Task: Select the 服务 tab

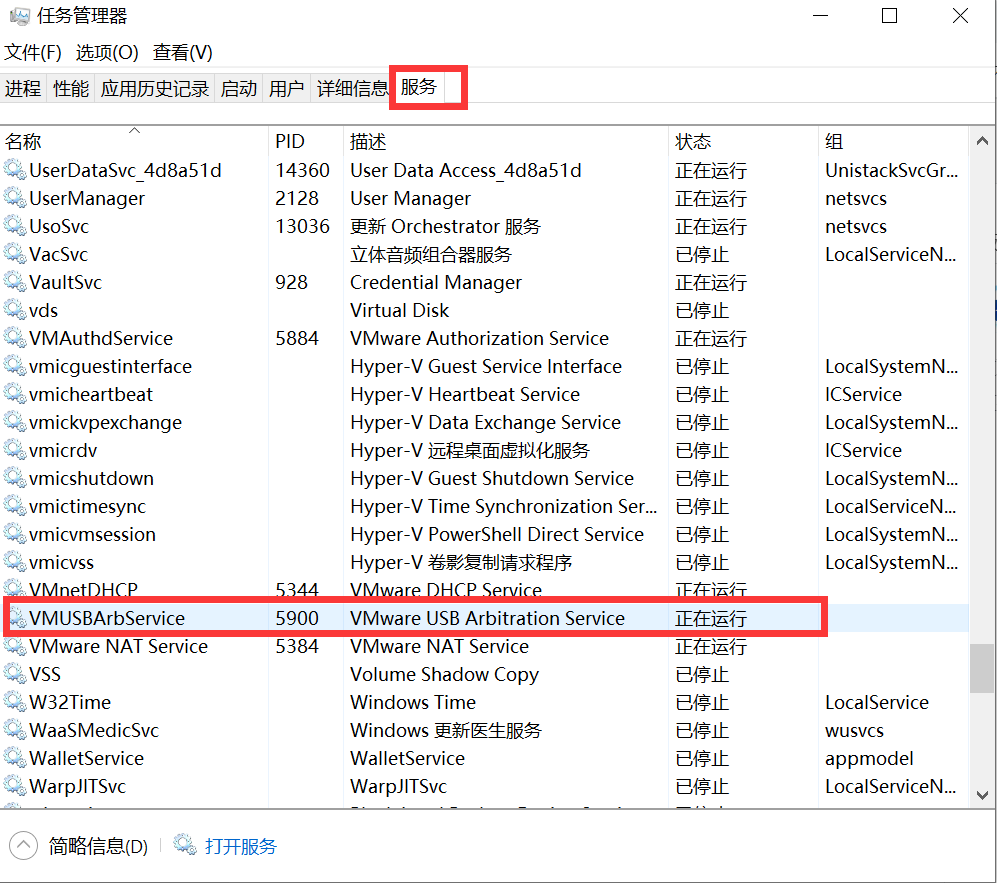Action: click(x=419, y=86)
